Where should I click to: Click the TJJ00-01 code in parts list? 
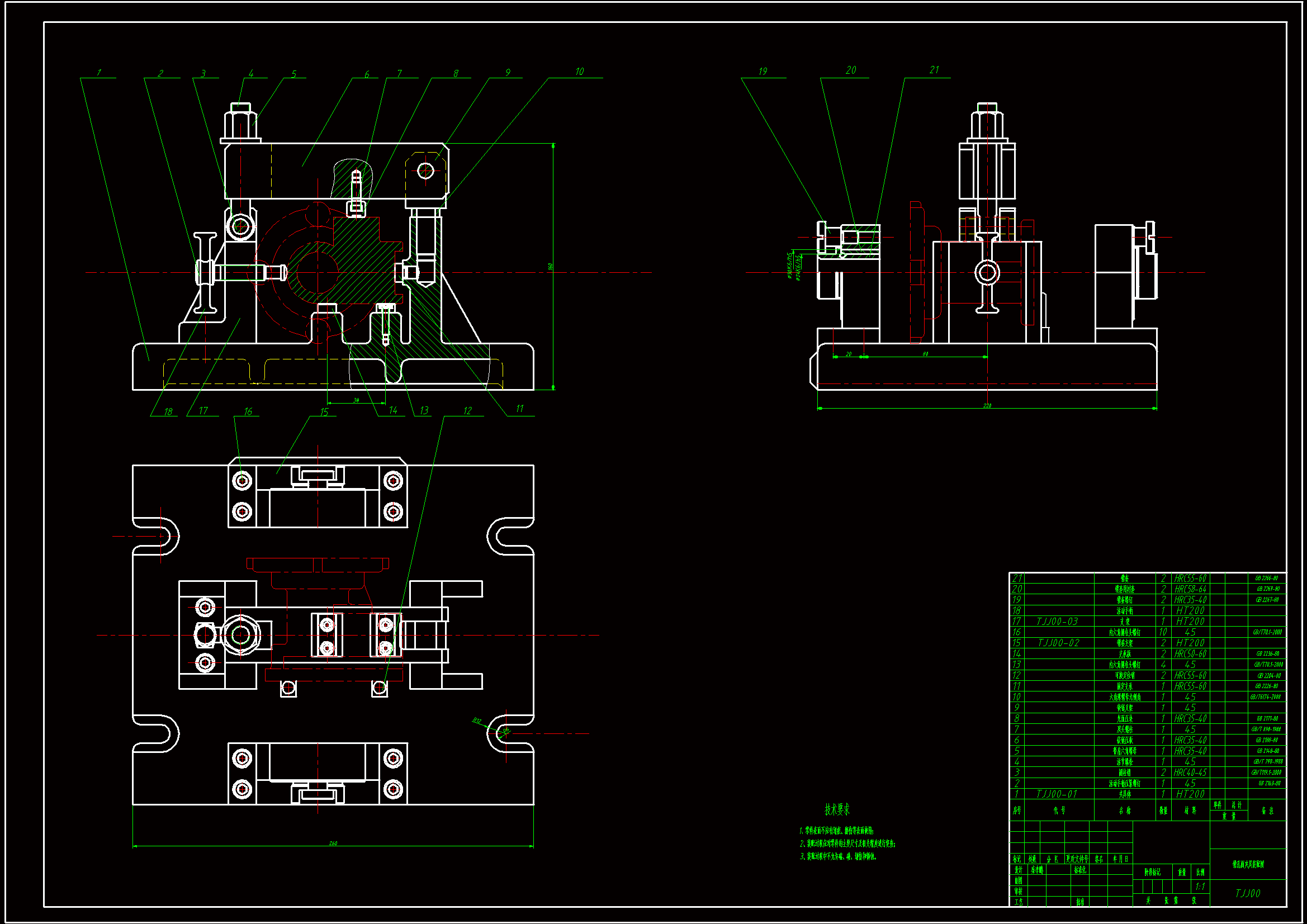click(1057, 794)
